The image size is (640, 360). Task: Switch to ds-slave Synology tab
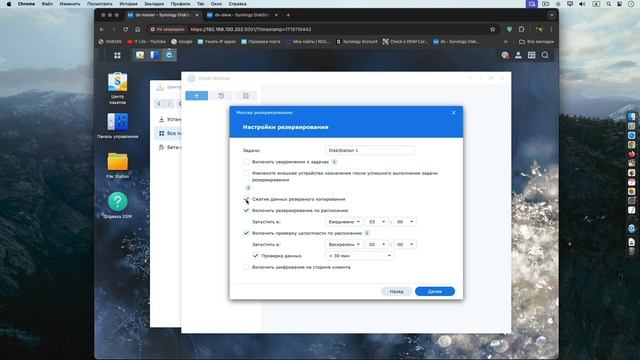point(242,15)
